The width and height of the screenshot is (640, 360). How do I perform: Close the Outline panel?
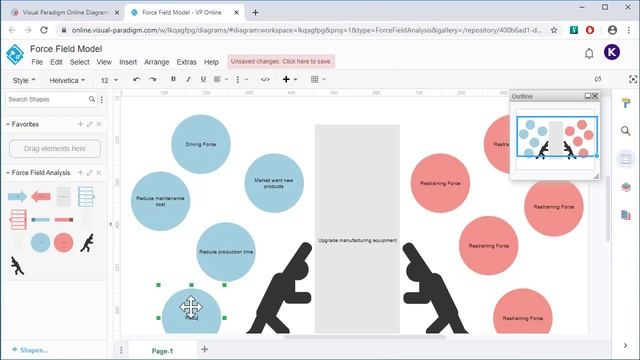(x=595, y=96)
